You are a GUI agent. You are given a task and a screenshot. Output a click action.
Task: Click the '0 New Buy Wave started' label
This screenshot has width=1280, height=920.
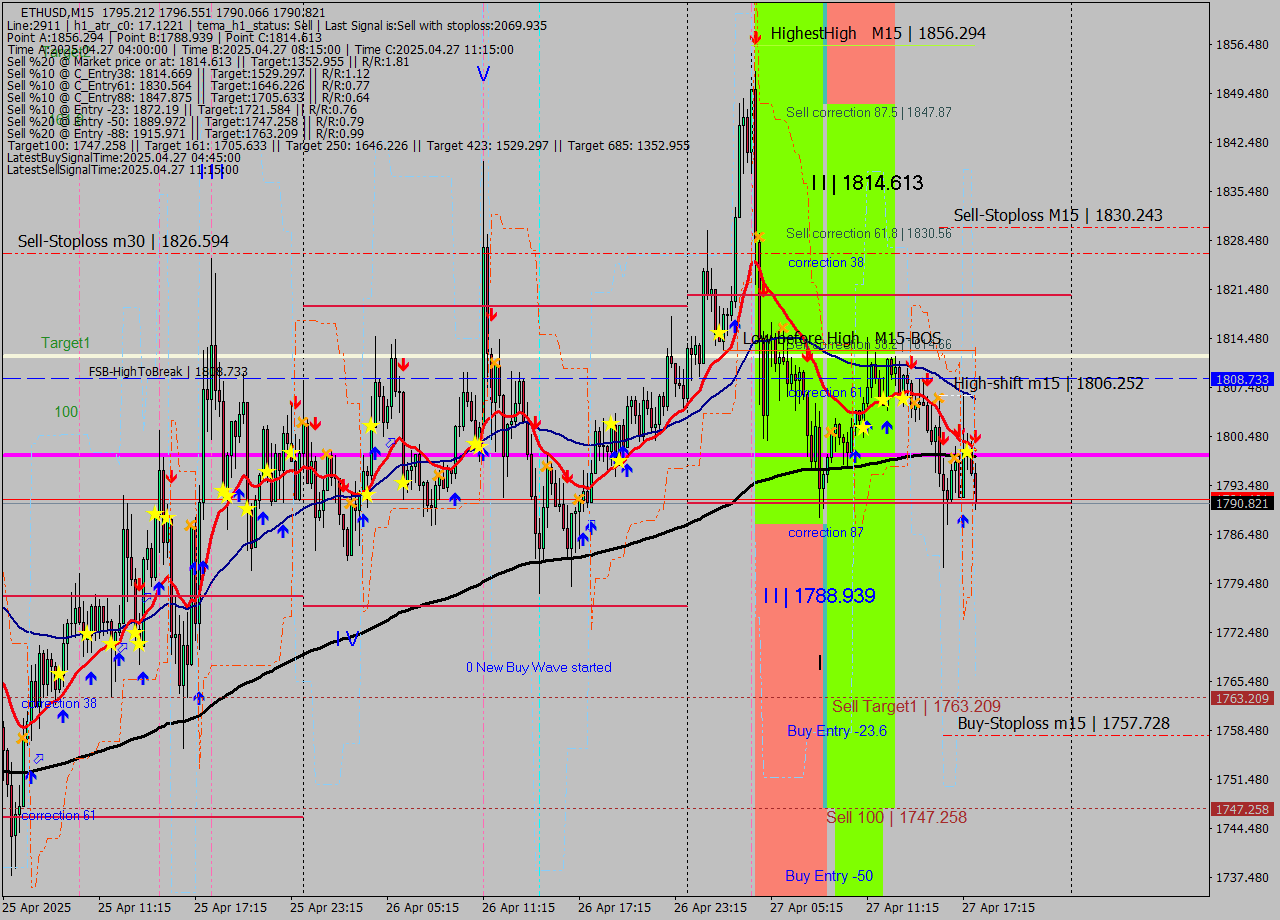tap(537, 667)
